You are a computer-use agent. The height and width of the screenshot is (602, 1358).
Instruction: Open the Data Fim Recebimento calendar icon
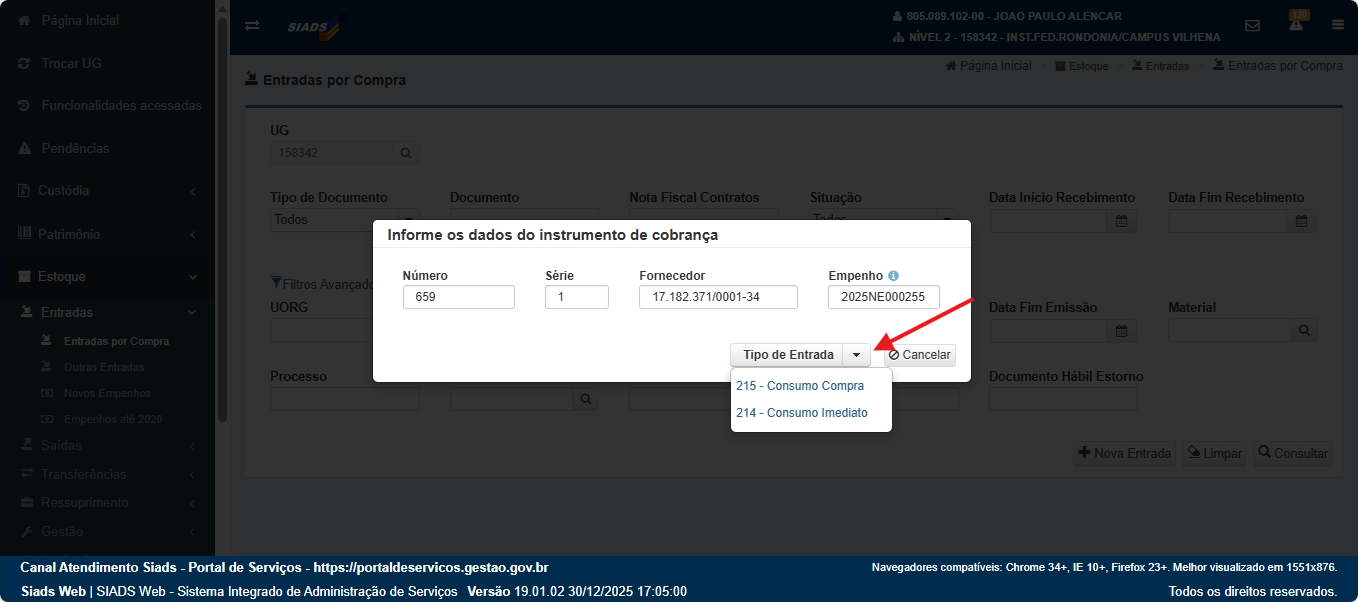[1301, 221]
